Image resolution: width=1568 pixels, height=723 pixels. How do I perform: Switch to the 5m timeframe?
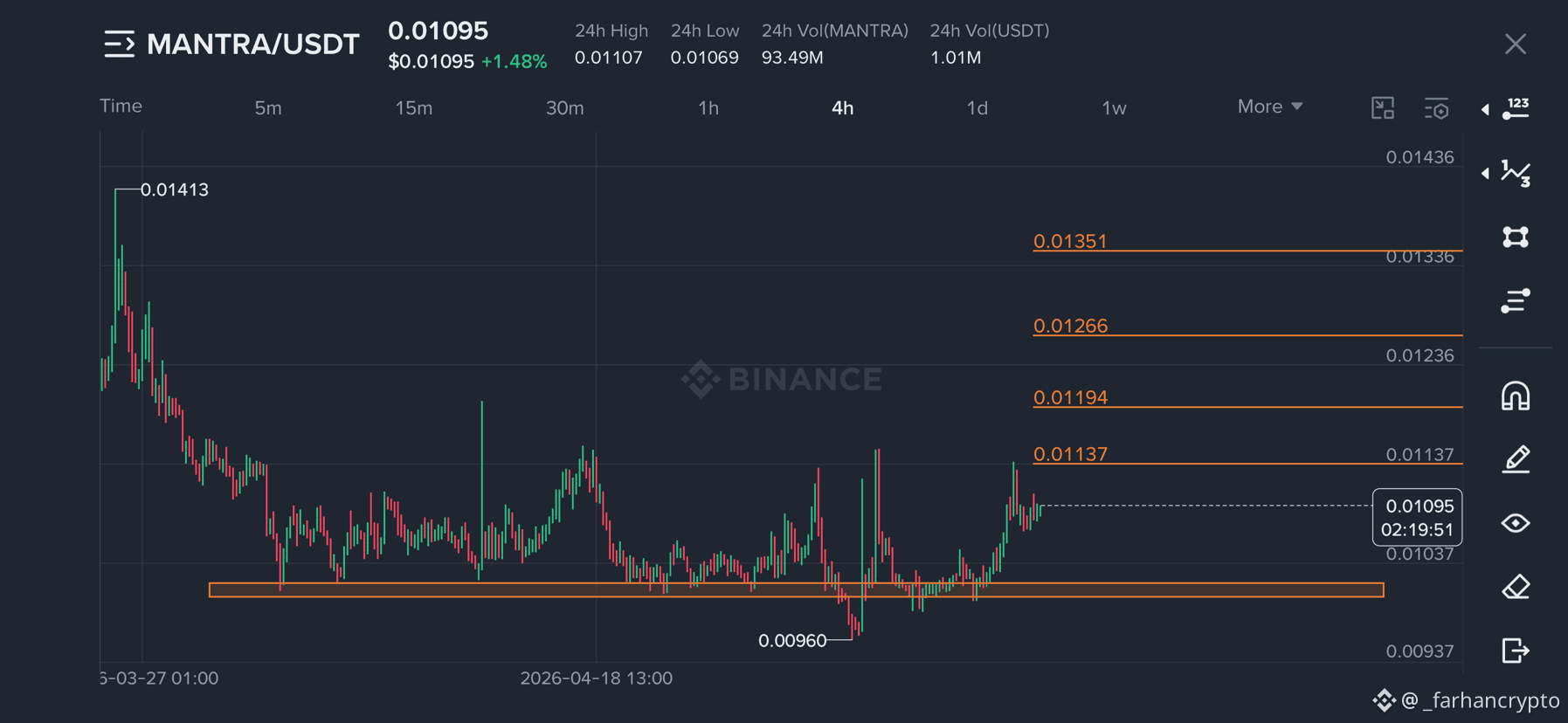point(268,108)
